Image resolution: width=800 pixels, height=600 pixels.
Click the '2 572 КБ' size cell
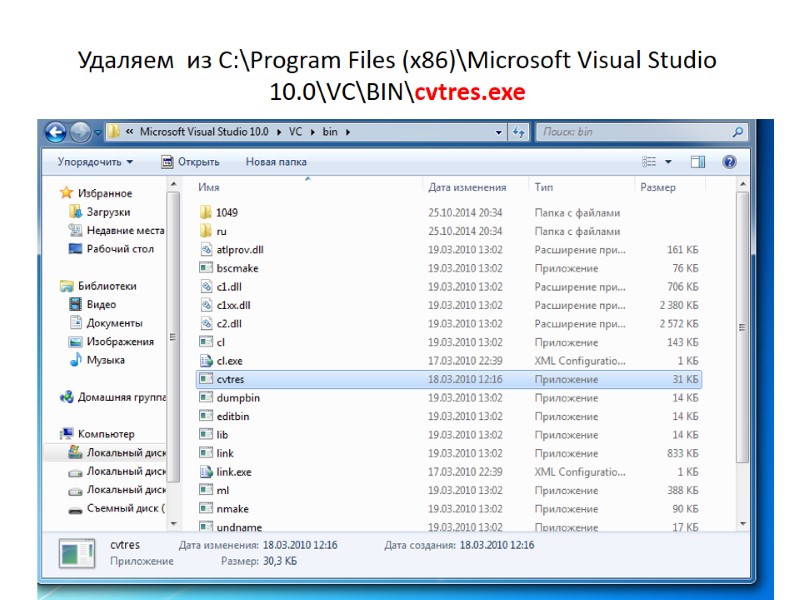point(679,323)
